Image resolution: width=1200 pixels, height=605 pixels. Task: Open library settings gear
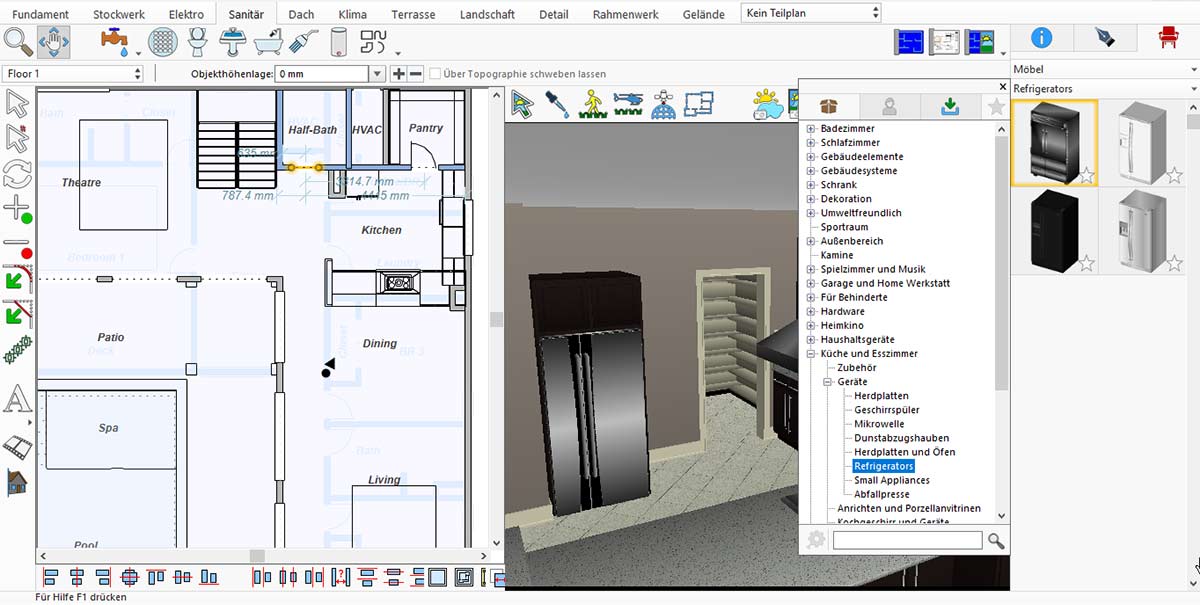click(816, 540)
